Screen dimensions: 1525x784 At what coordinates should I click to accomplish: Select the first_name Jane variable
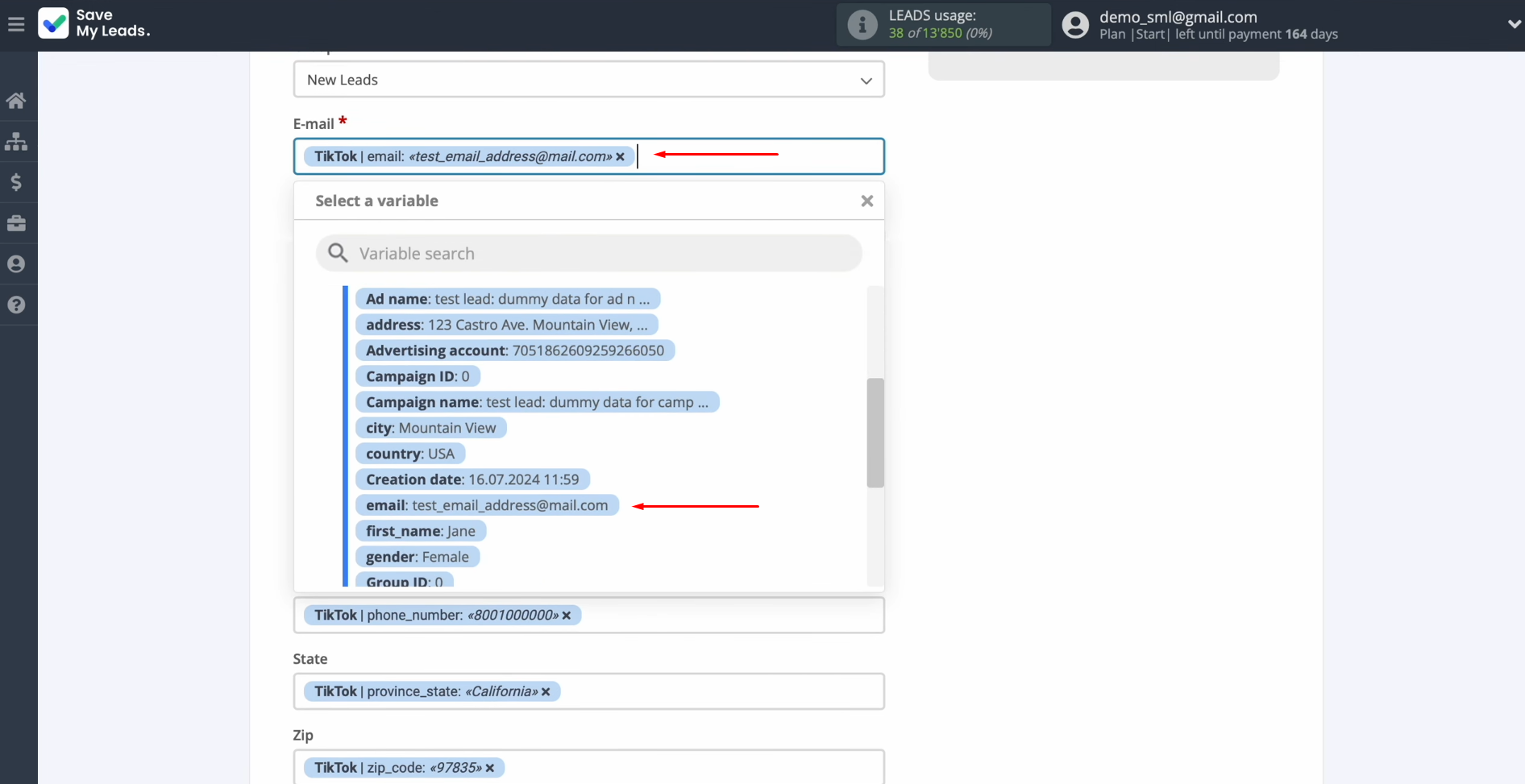point(421,531)
